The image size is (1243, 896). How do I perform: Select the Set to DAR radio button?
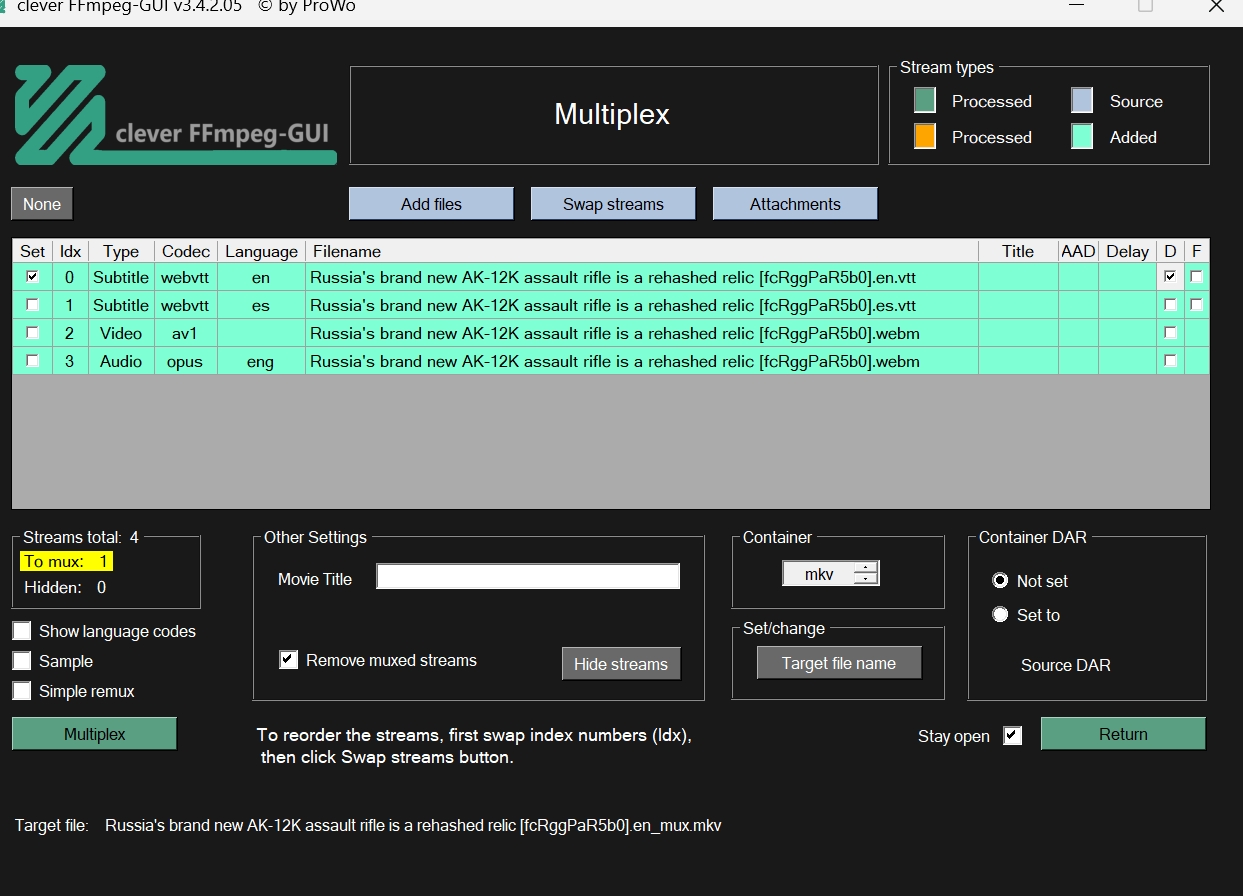(x=1000, y=615)
